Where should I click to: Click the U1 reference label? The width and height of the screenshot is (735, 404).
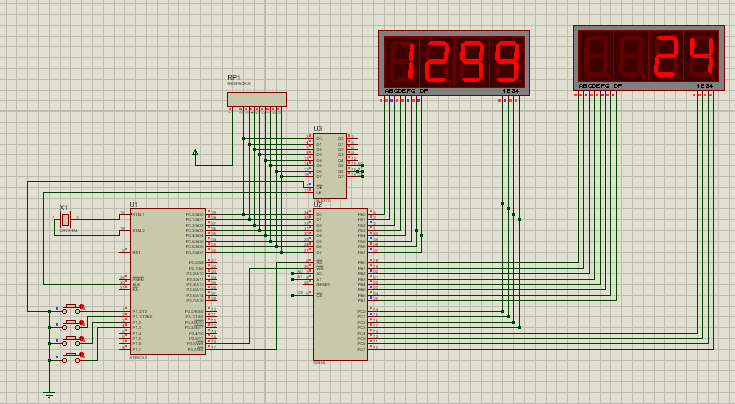coord(134,205)
